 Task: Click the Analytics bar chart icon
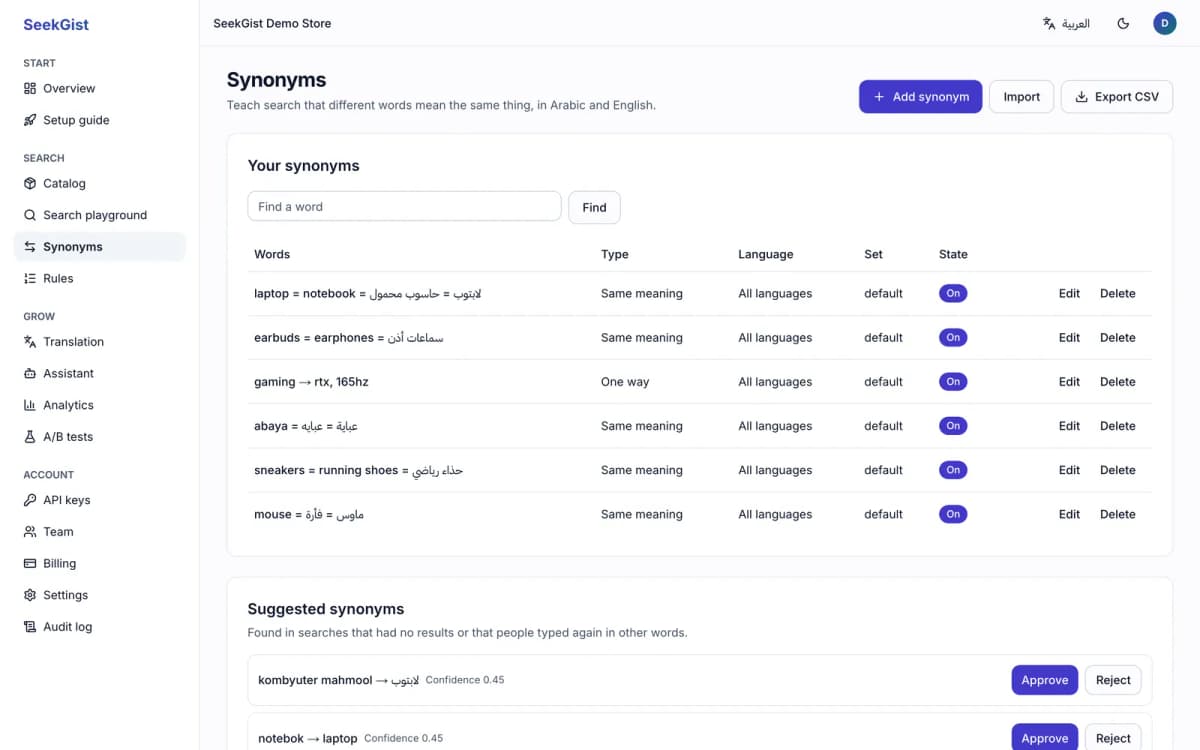click(30, 405)
